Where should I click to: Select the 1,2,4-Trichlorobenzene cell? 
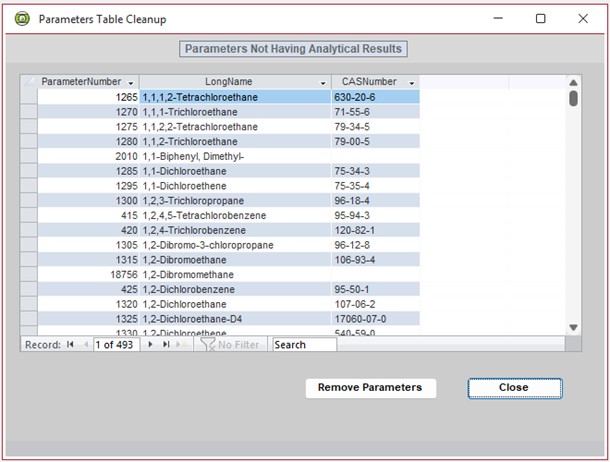[x=235, y=230]
